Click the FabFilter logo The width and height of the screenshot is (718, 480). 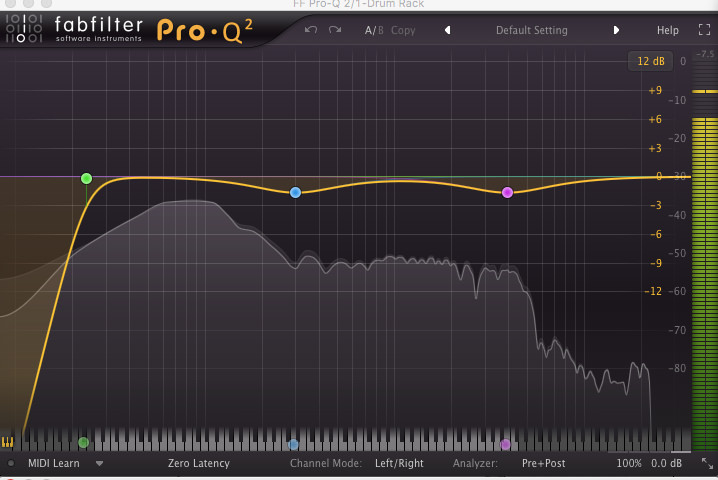coord(75,29)
